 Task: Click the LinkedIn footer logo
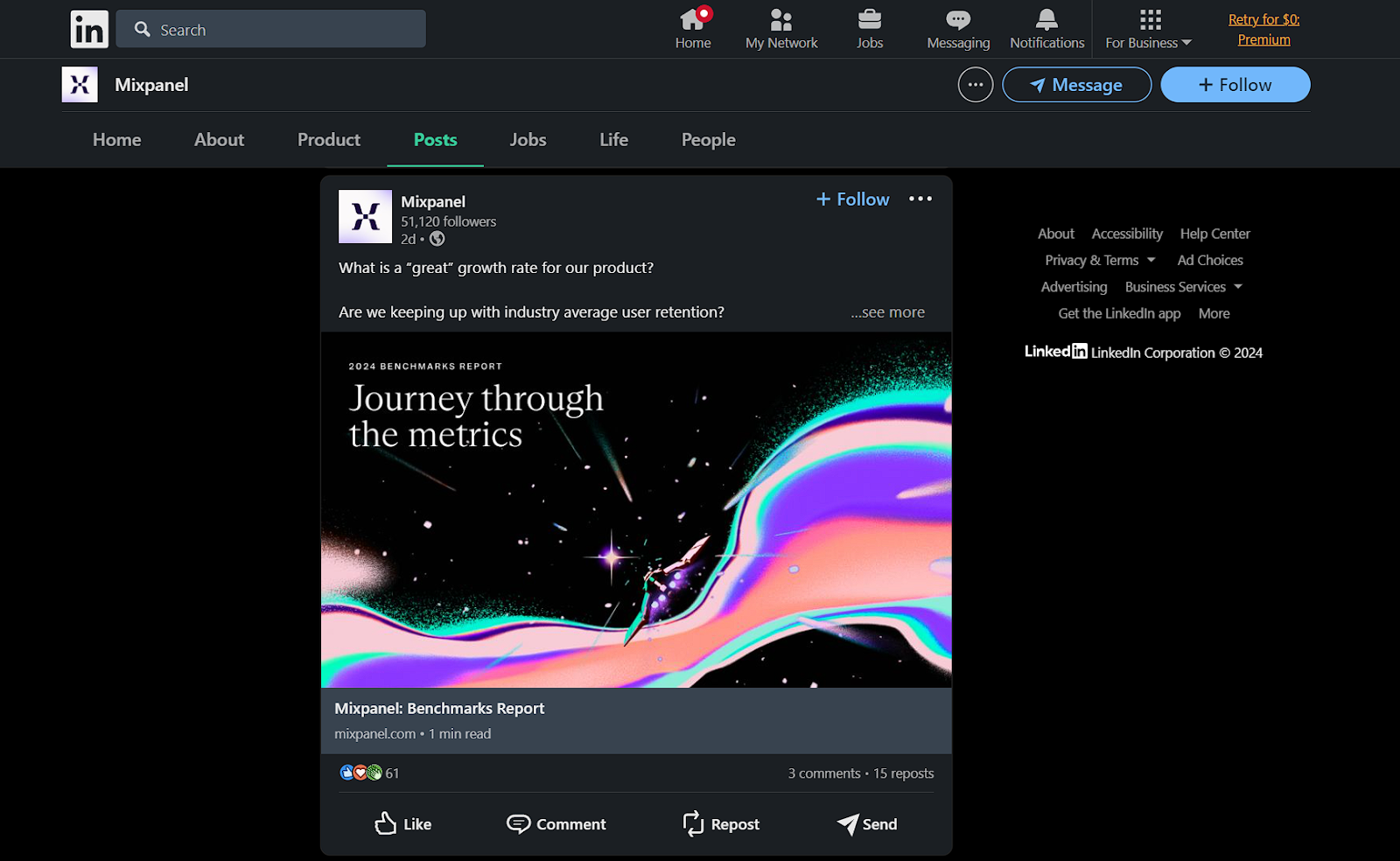(1056, 352)
